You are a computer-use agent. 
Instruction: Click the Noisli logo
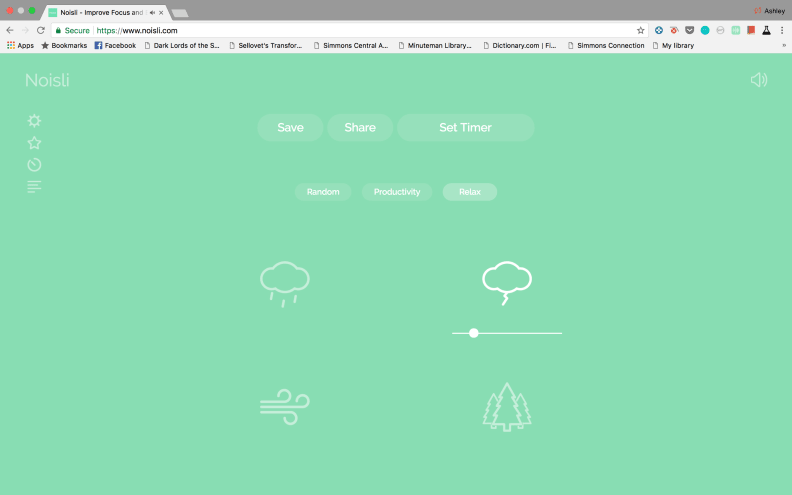coord(47,80)
